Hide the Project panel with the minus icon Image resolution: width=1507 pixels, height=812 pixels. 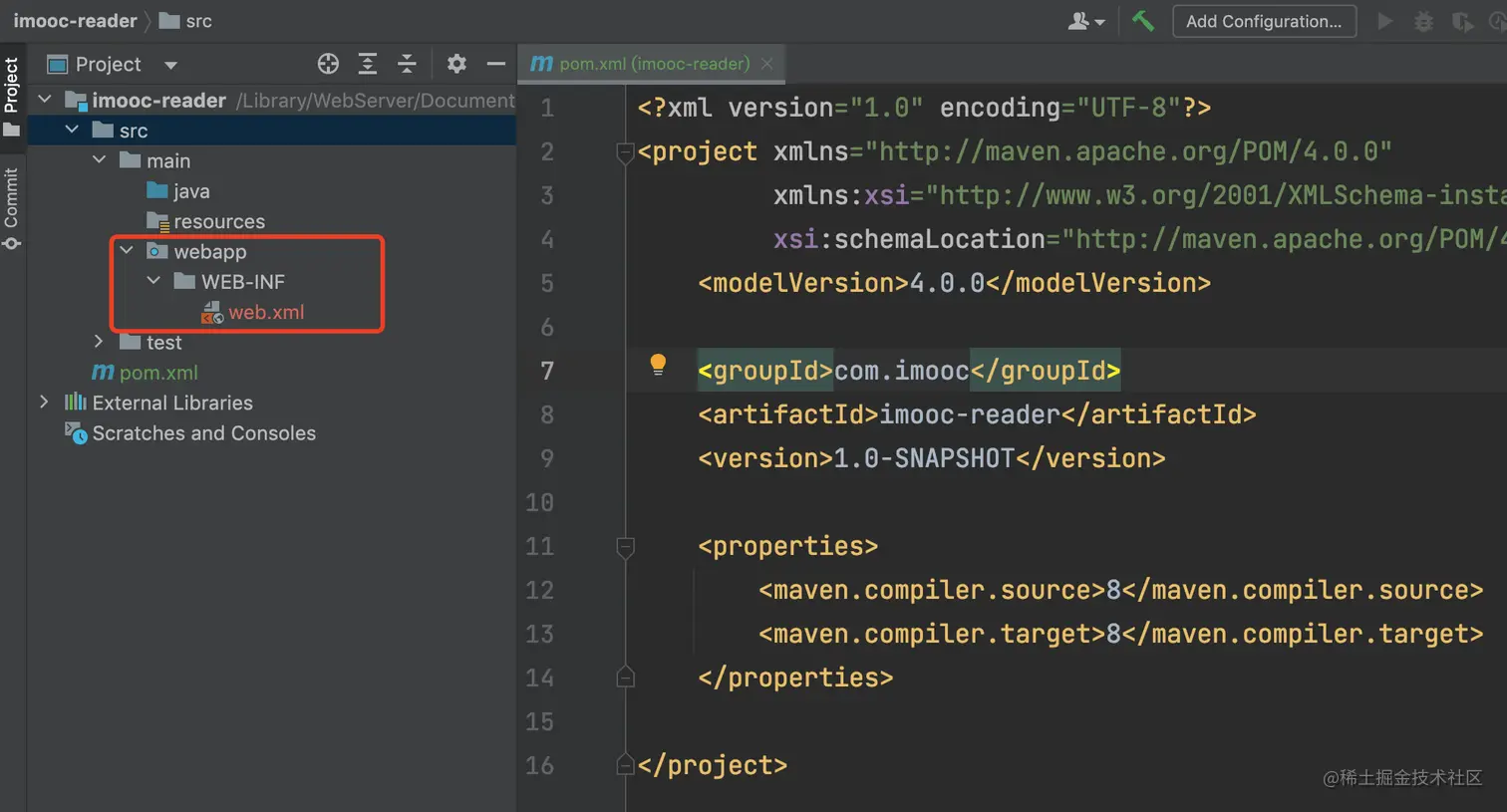[x=495, y=64]
